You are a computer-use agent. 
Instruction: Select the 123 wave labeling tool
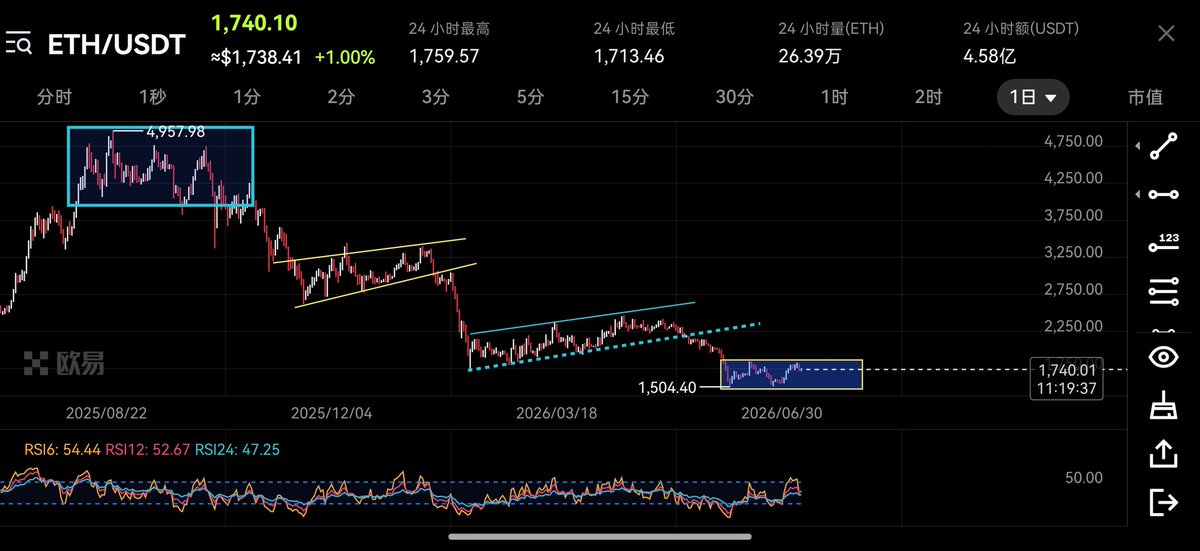1164,243
